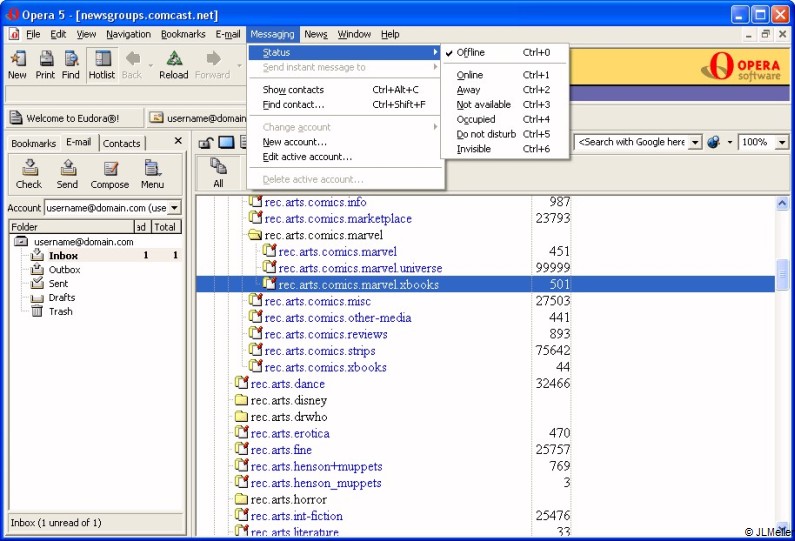
Task: Open dropdown arrow next to globe icon
Action: (x=730, y=142)
